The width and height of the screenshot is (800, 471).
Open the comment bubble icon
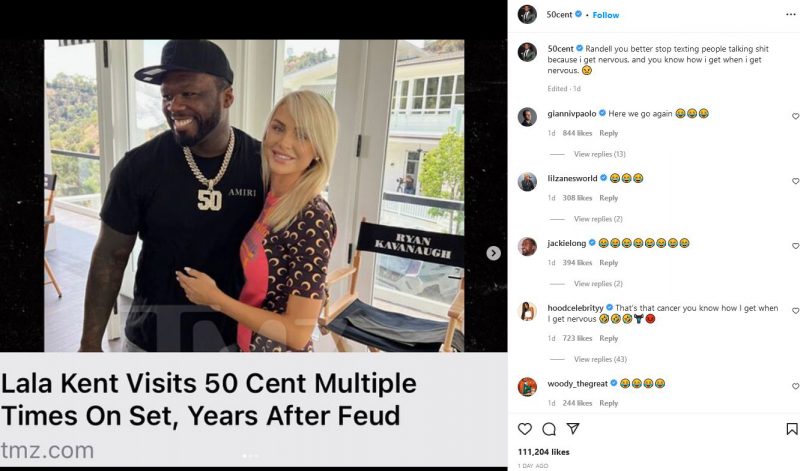[549, 429]
